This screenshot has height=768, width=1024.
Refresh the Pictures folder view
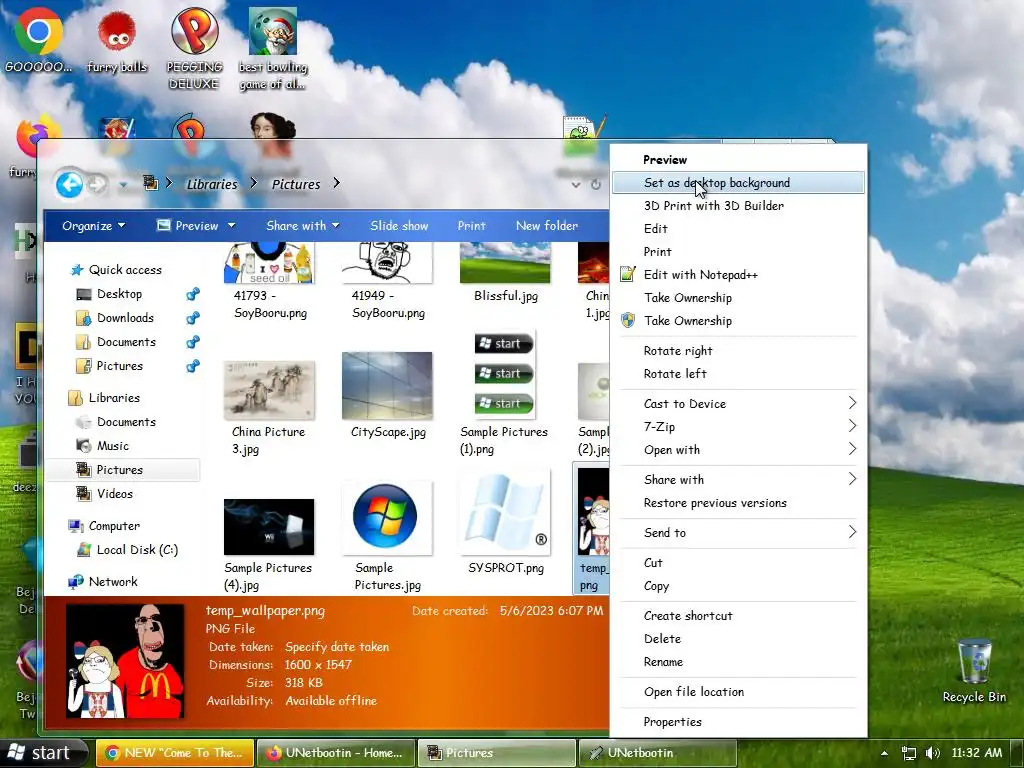pos(596,185)
